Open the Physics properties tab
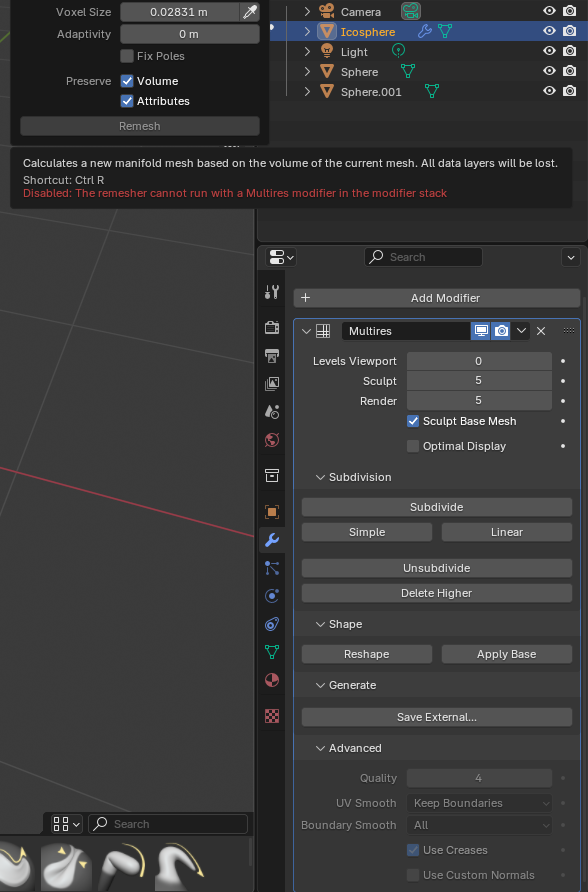 pyautogui.click(x=272, y=596)
